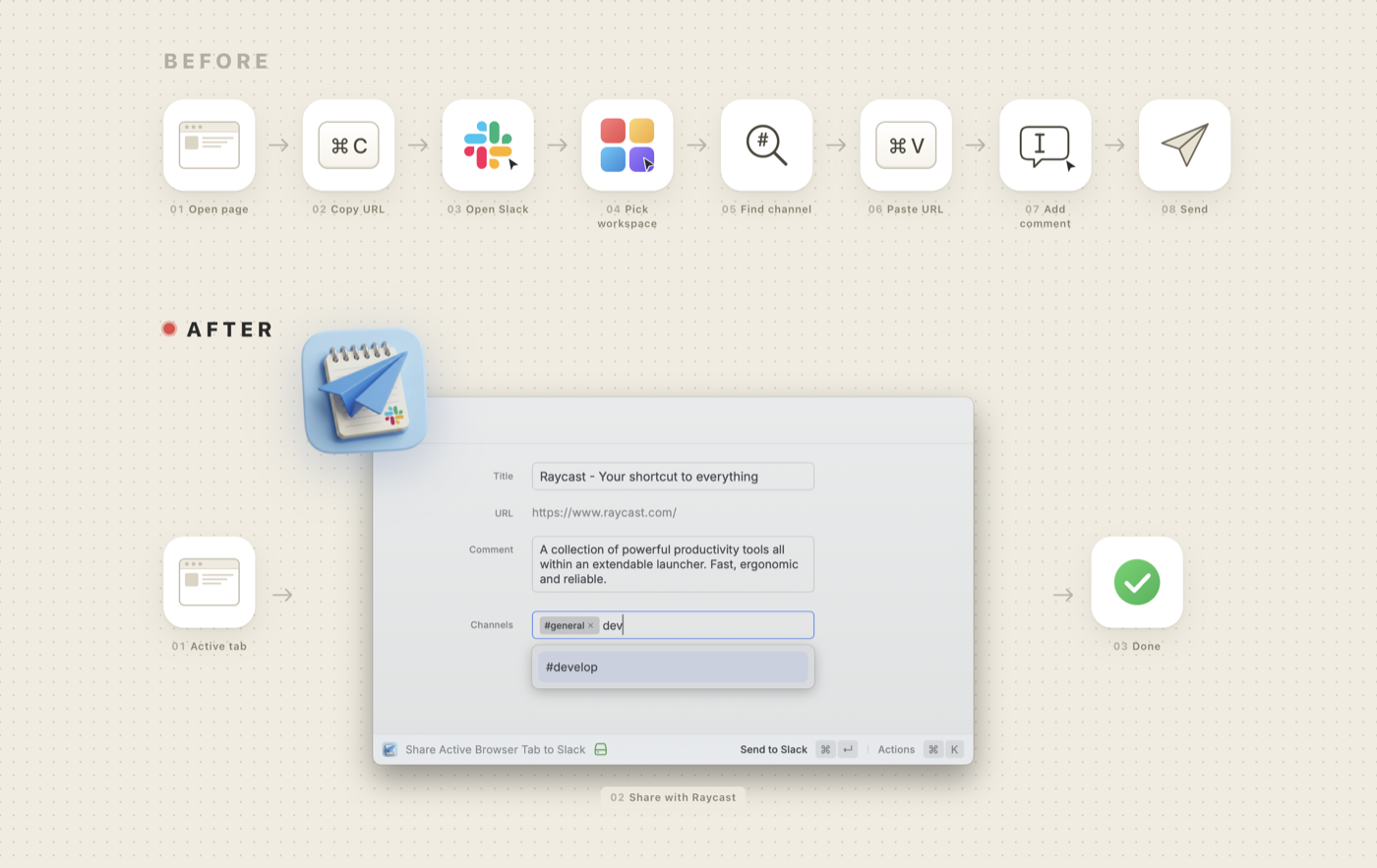The width and height of the screenshot is (1377, 868).
Task: Click the 05 Find channel label
Action: (767, 209)
